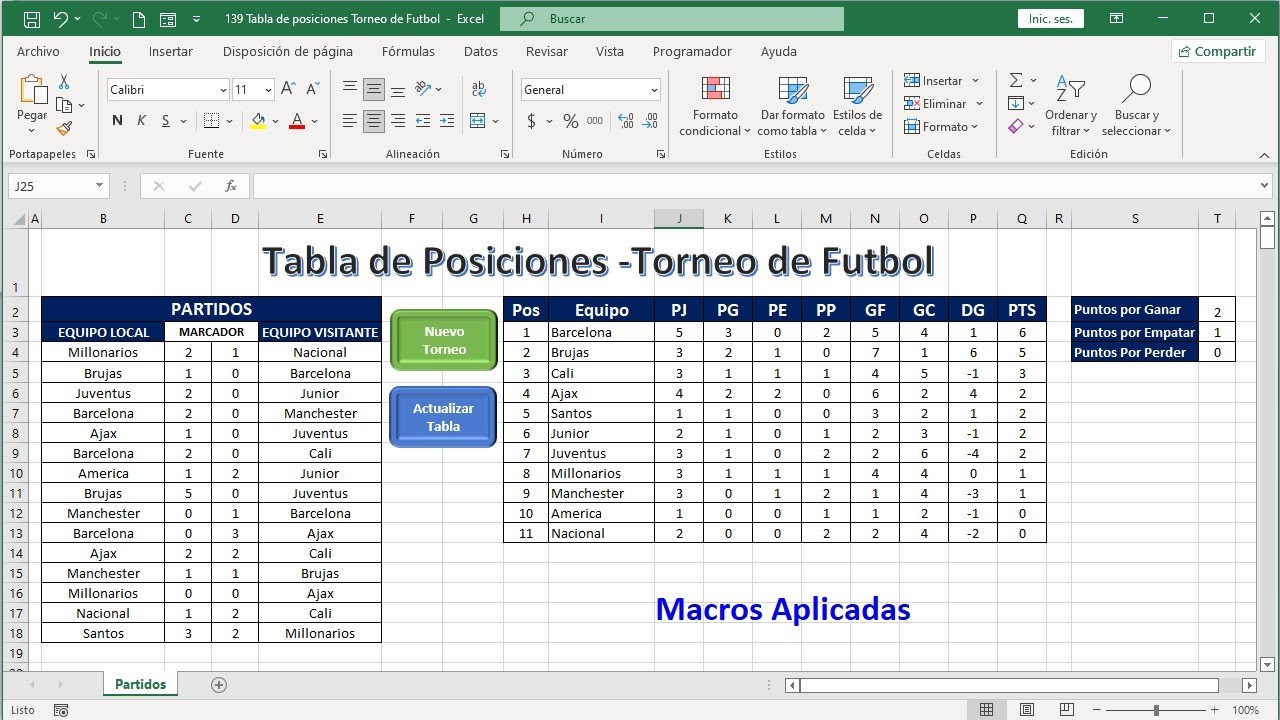Increase decimal places icon
The image size is (1280, 720).
[x=626, y=121]
